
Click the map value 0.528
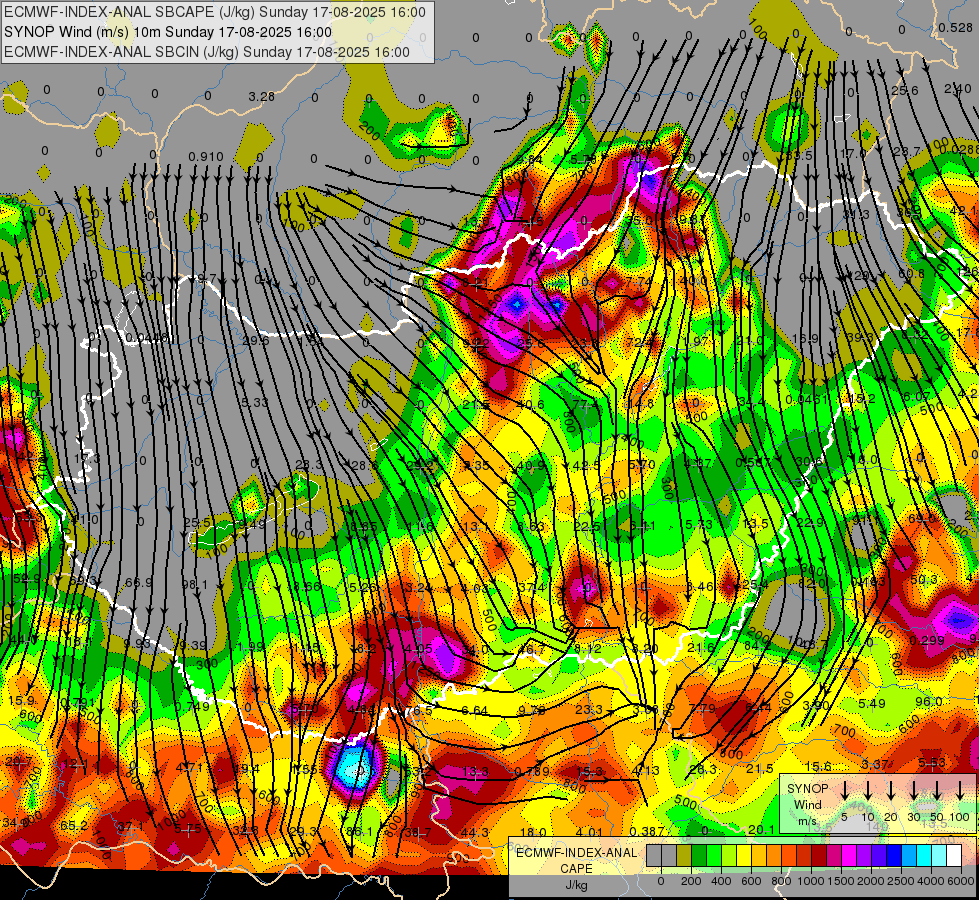click(x=955, y=27)
